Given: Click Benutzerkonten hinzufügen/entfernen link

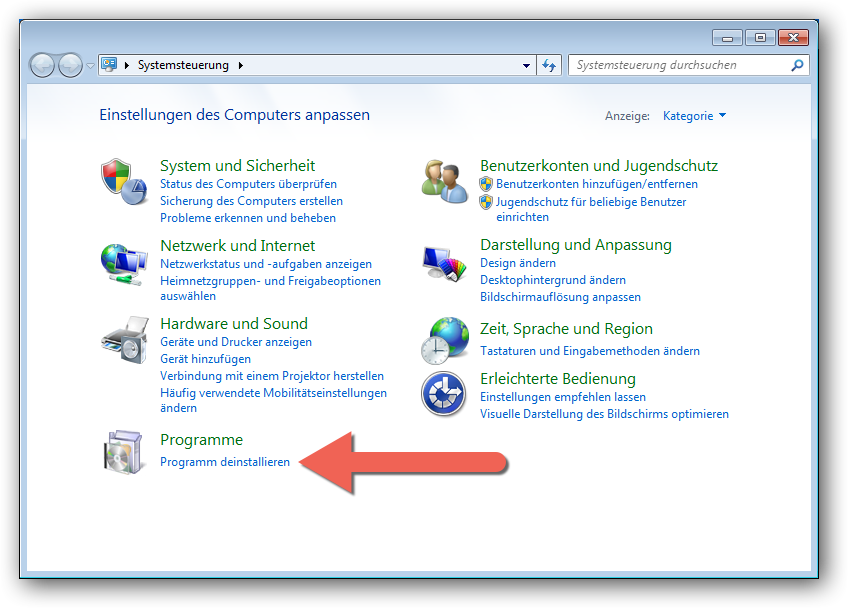Looking at the screenshot, I should (x=597, y=184).
